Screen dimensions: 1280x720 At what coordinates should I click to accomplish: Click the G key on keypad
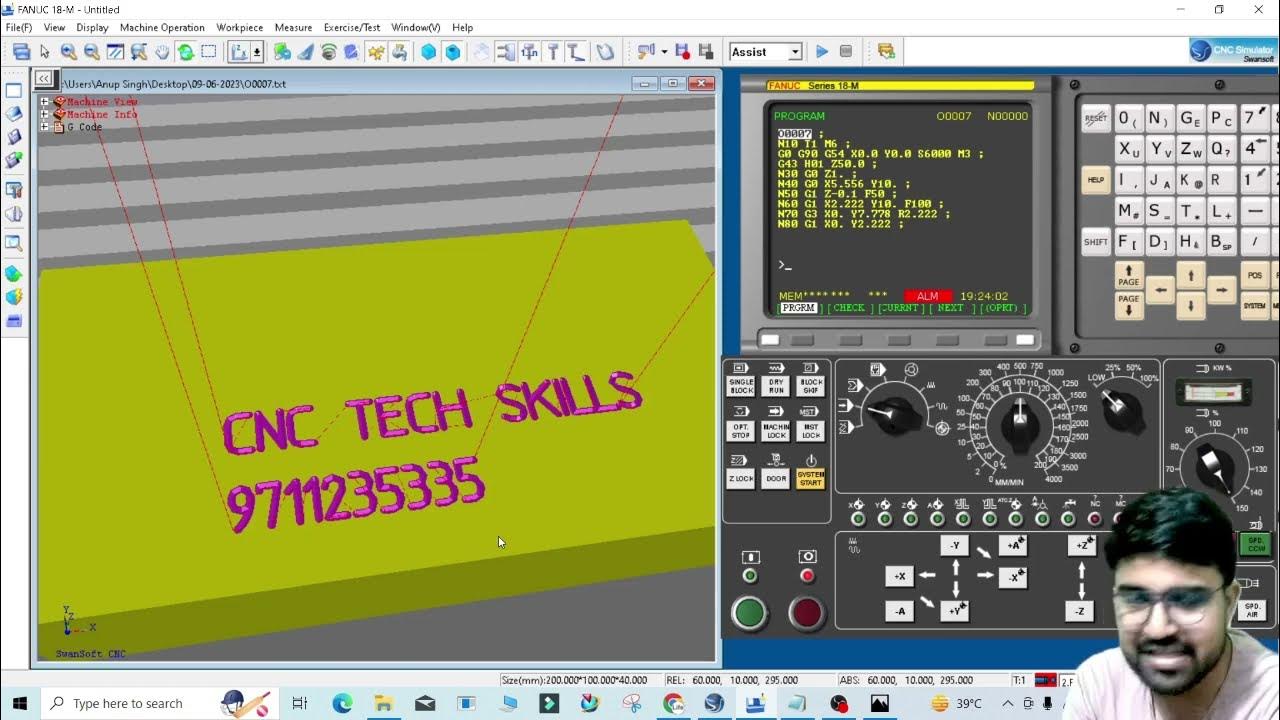pos(1191,119)
